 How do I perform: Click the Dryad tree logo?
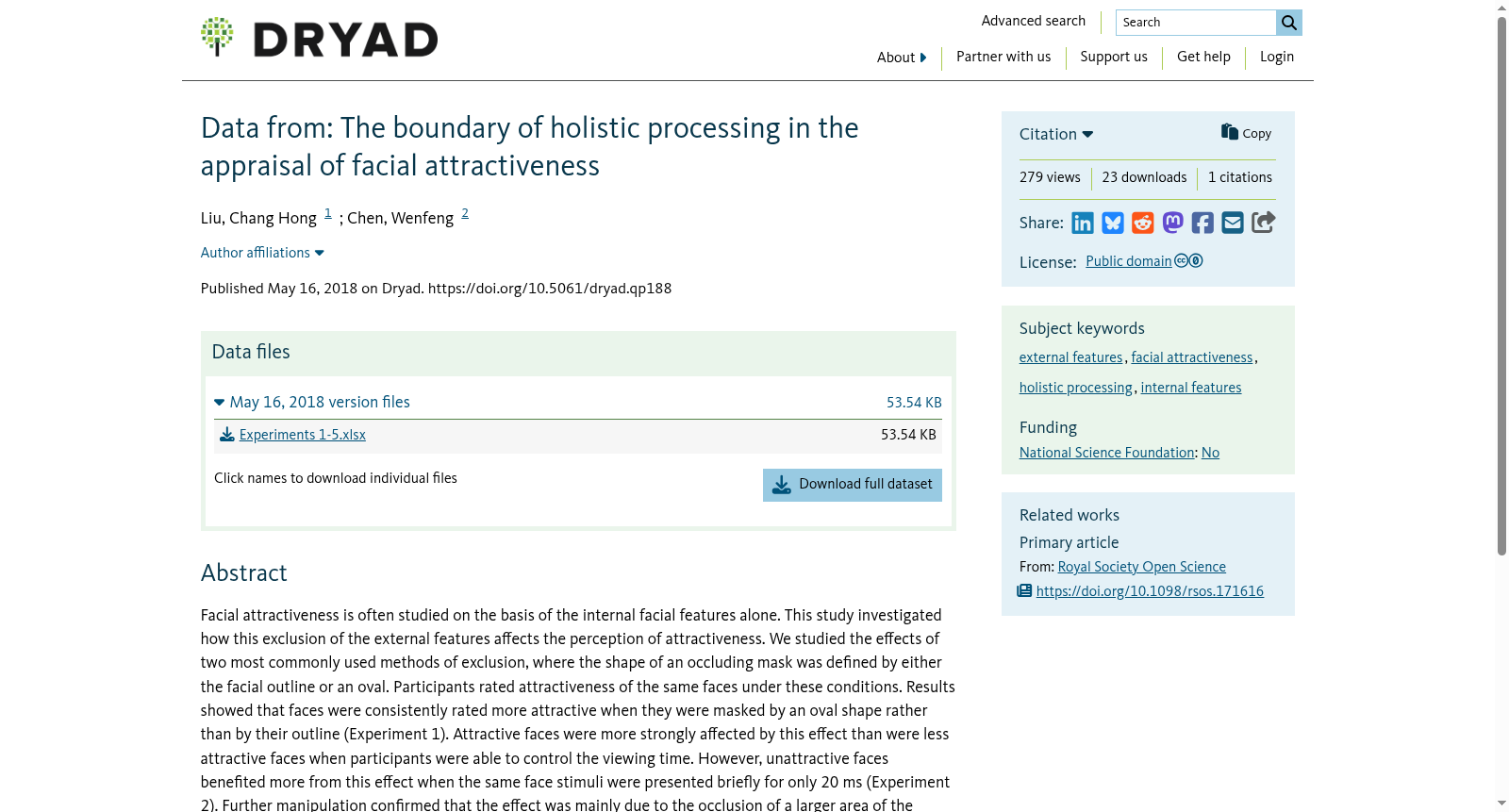point(217,37)
